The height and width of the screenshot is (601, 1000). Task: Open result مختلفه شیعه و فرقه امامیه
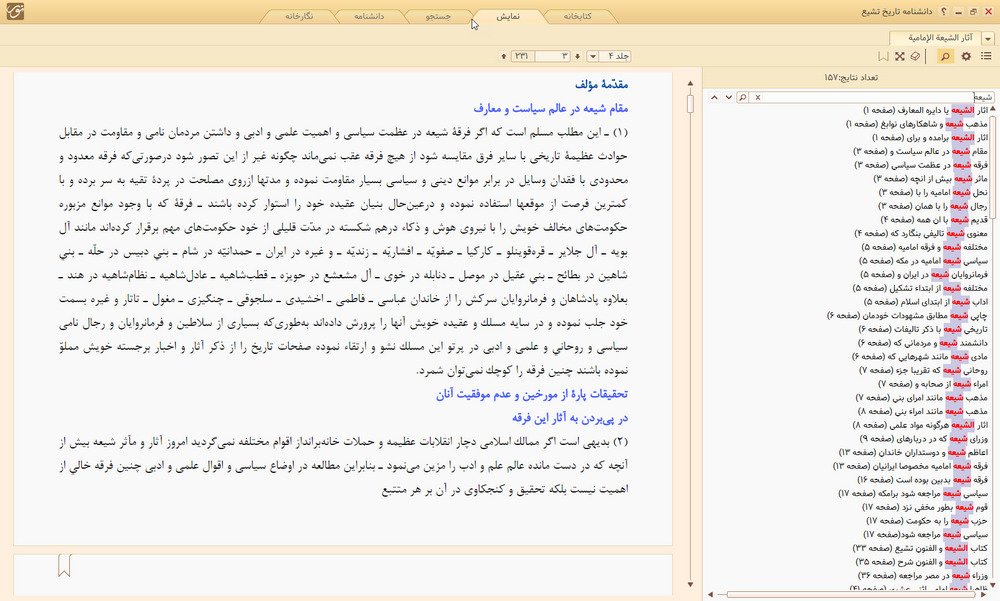[x=924, y=247]
